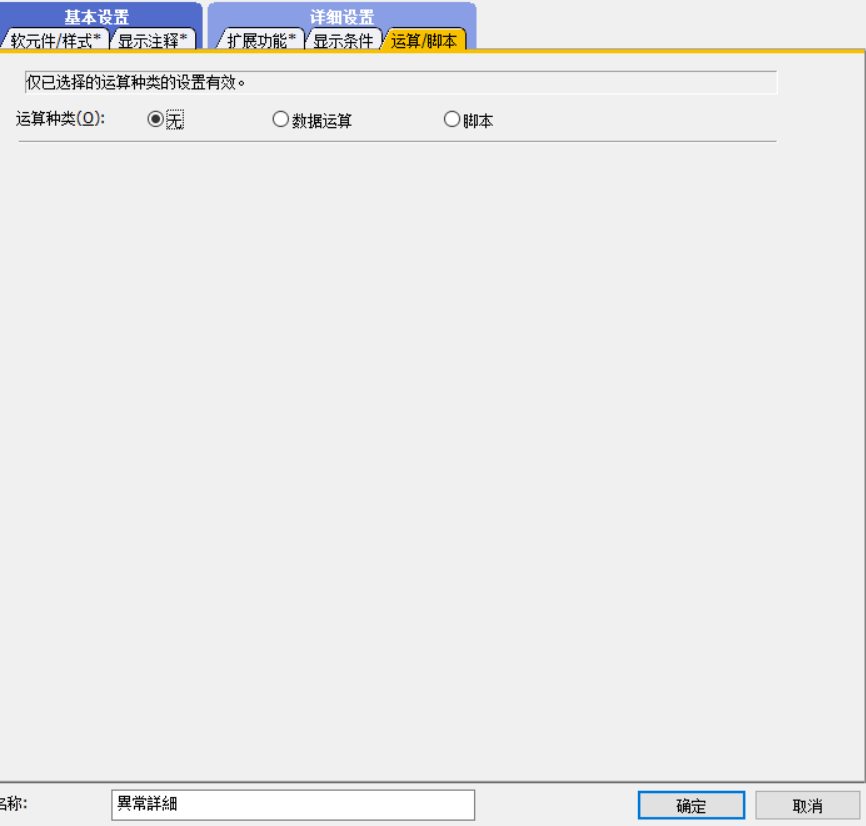
Task: Click the 基本设置 tab group header
Action: click(97, 17)
